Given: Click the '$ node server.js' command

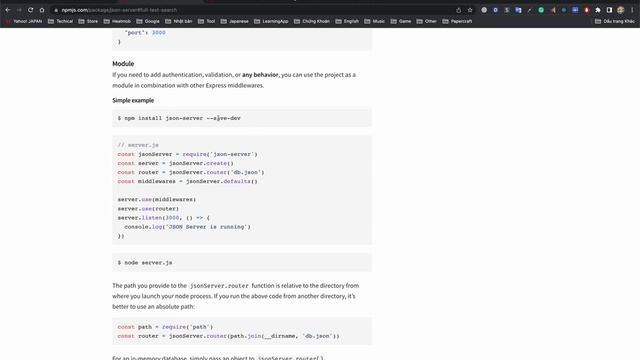Looking at the screenshot, I should pos(145,262).
